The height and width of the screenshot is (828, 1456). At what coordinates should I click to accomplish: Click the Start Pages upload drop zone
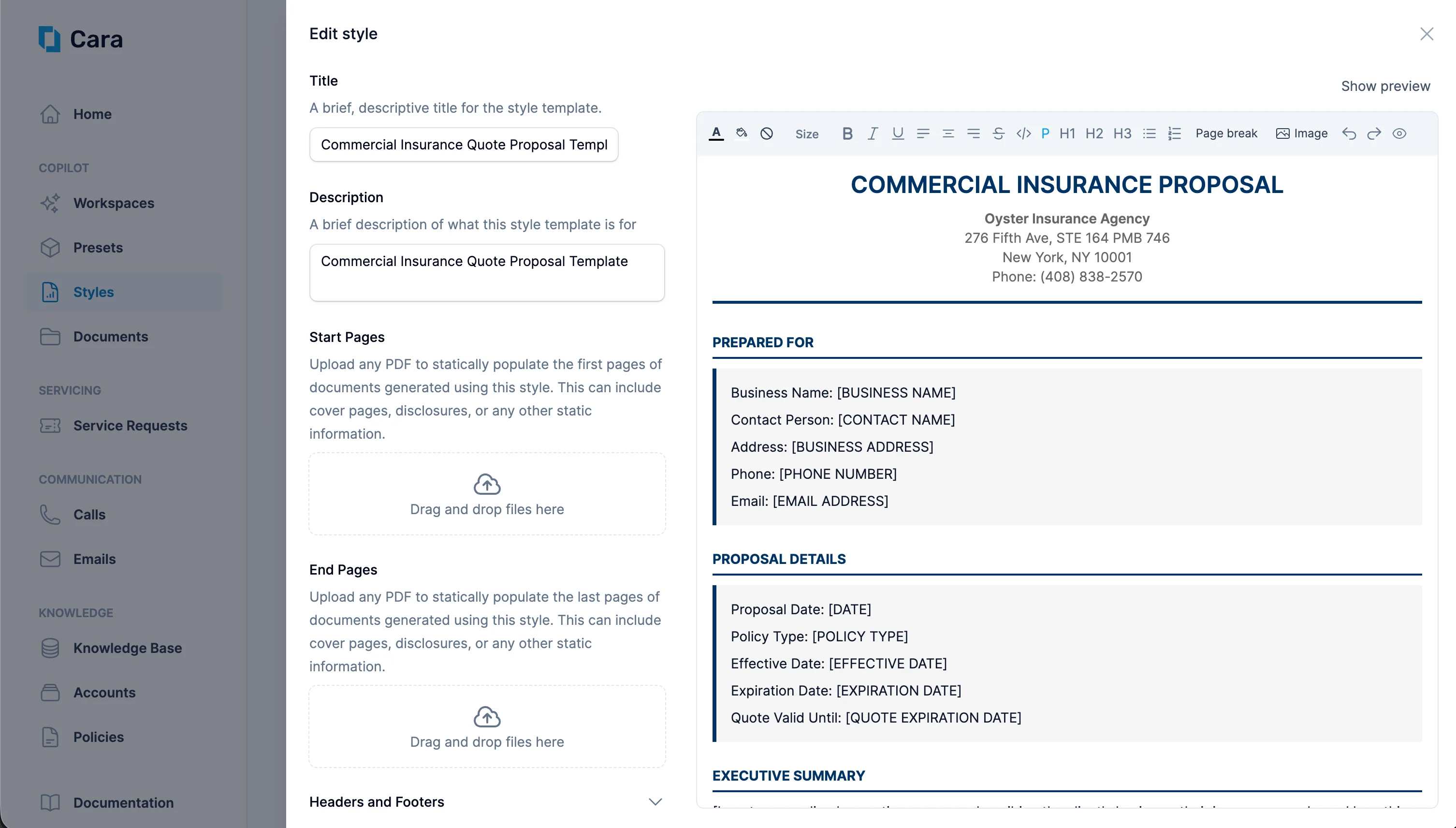pyautogui.click(x=487, y=494)
